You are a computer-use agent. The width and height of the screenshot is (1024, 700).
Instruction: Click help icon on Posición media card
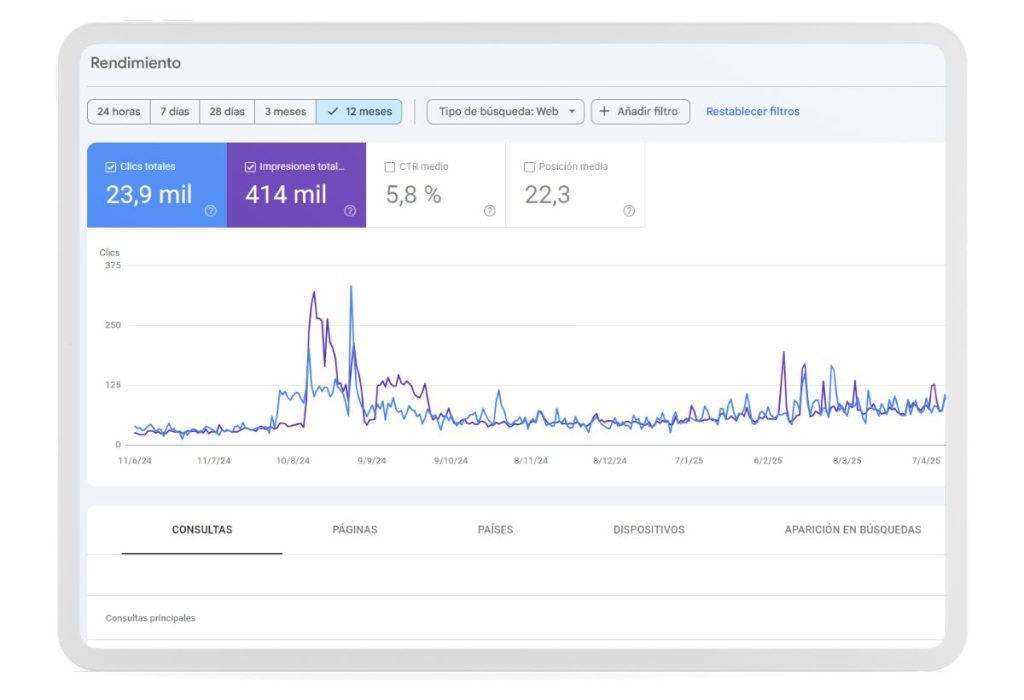(x=629, y=211)
